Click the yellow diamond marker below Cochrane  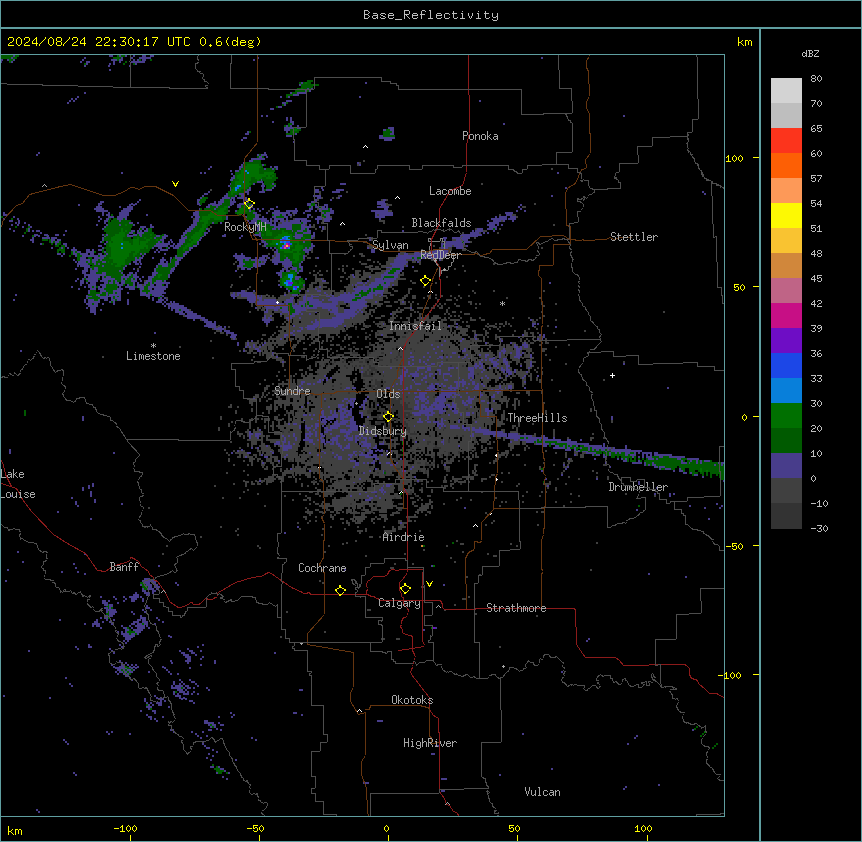(x=340, y=590)
